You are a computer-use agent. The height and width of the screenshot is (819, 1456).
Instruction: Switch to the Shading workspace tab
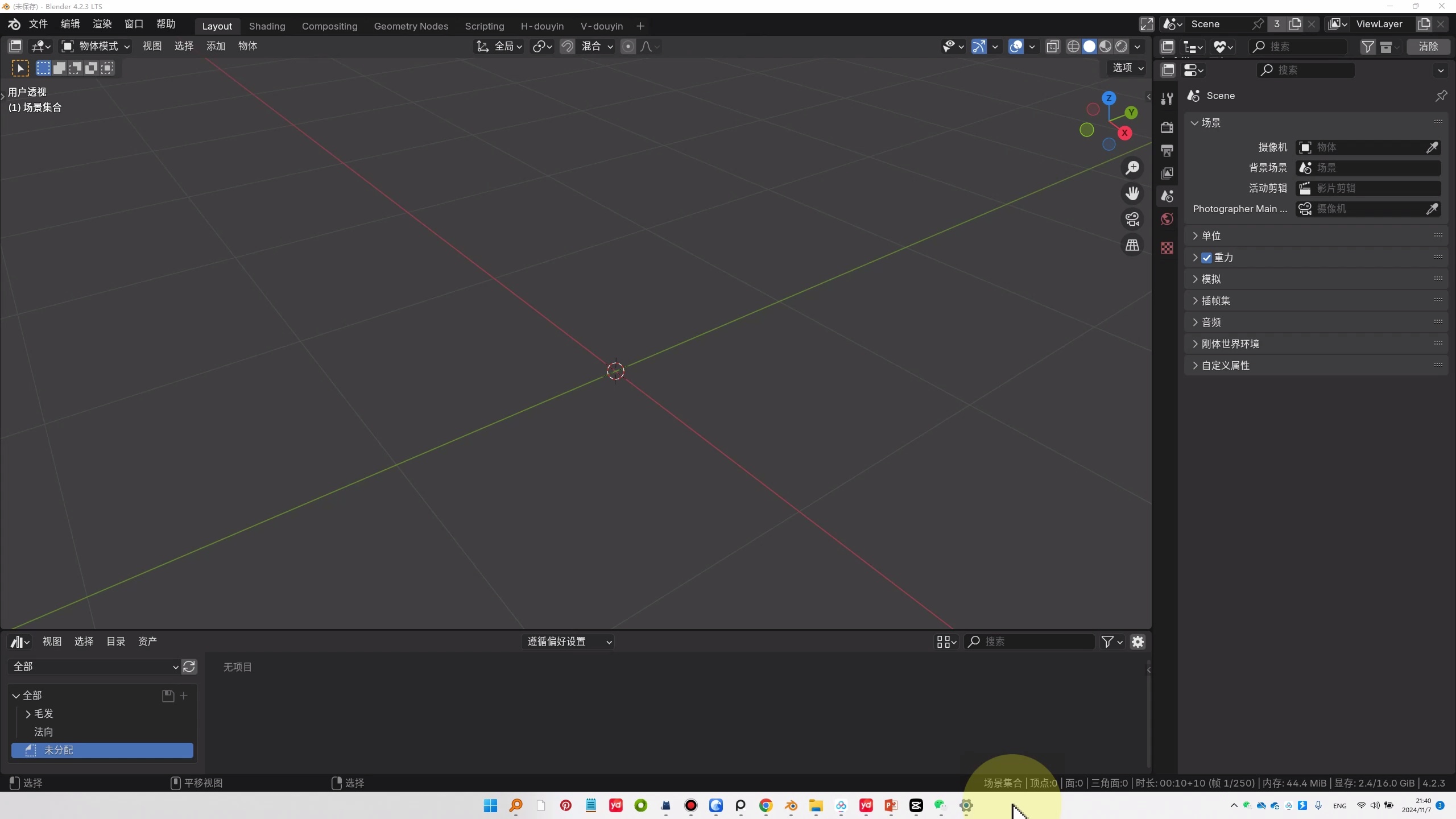267,26
